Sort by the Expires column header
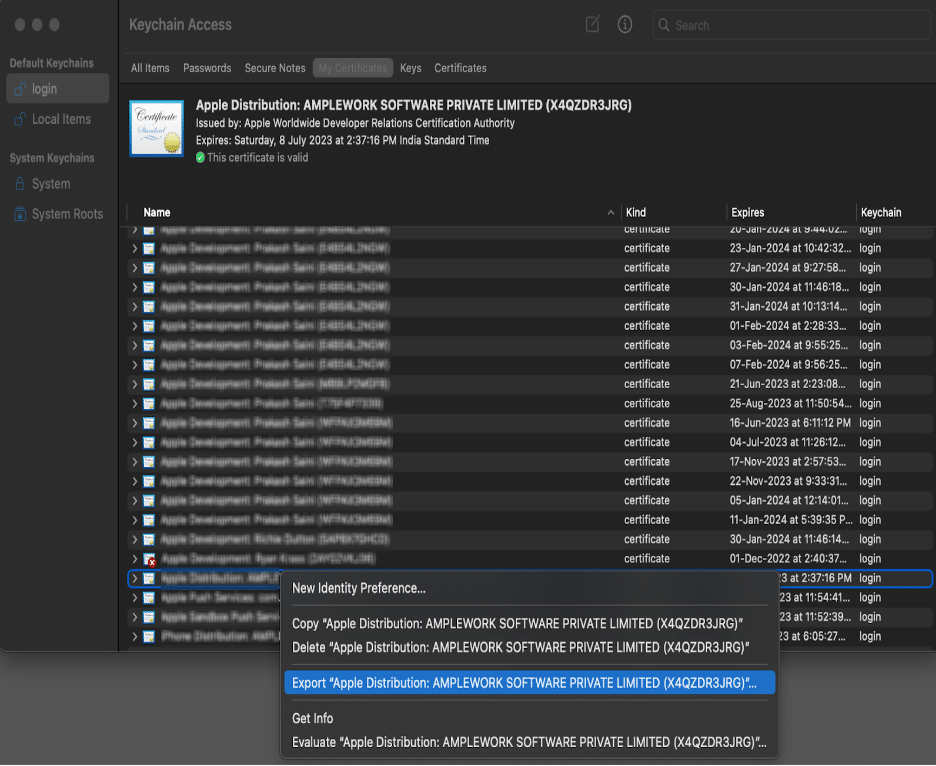936x766 pixels. pos(747,213)
